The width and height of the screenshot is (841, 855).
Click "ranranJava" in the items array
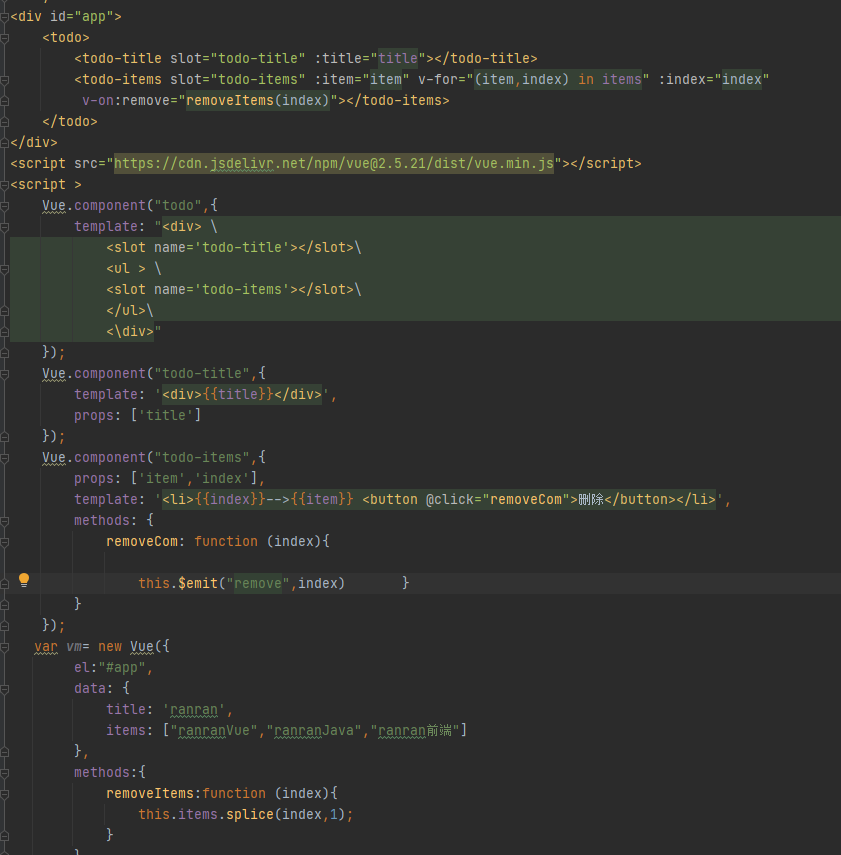pos(314,731)
